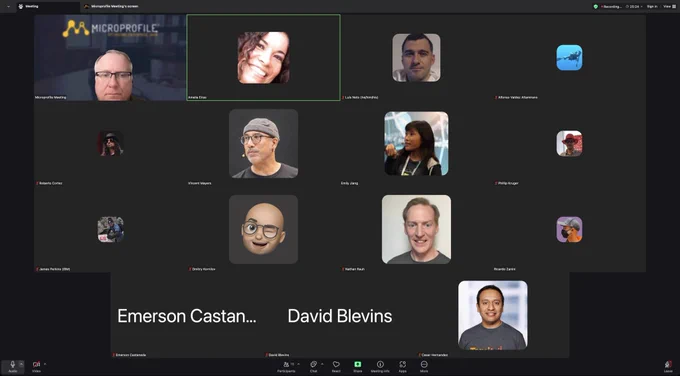The image size is (680, 376).
Task: Click muted mic icon beside Emerson Castaneda label
Action: 114,355
